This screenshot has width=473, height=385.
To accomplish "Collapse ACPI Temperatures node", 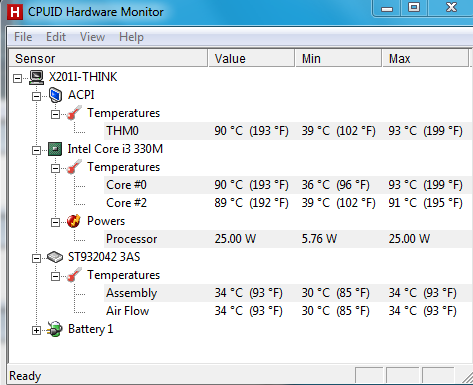I will [x=55, y=115].
